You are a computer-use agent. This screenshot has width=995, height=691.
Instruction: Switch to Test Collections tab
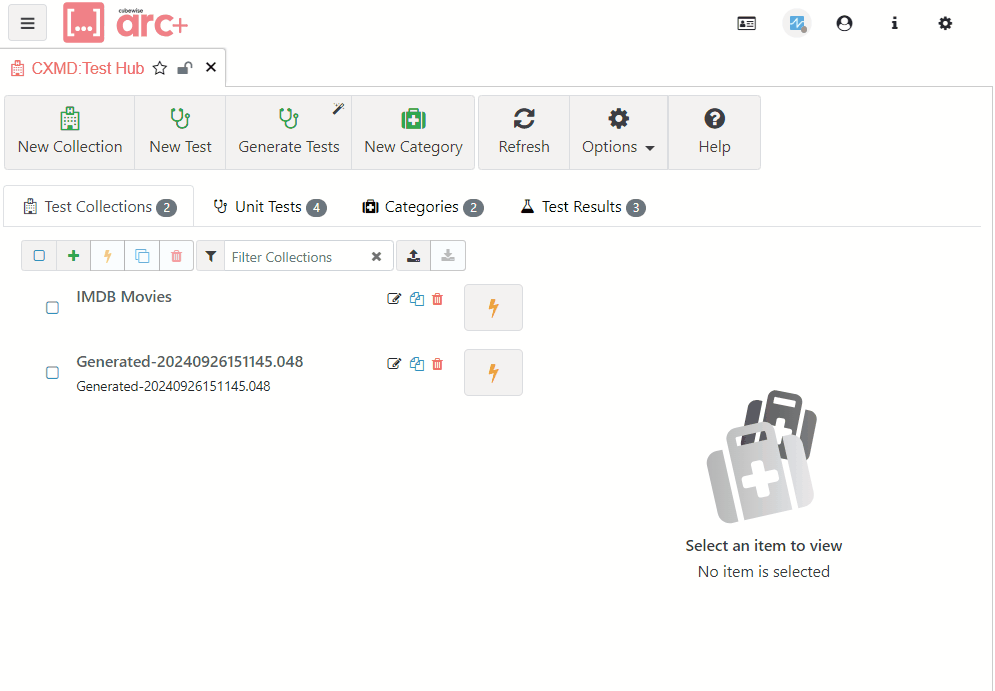[x=99, y=207]
